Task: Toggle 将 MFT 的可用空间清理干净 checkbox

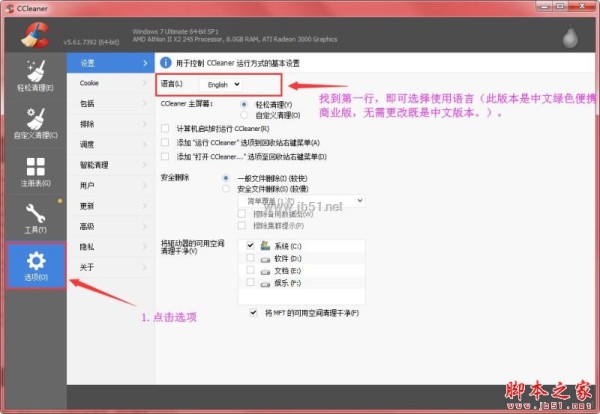Action: tap(253, 313)
